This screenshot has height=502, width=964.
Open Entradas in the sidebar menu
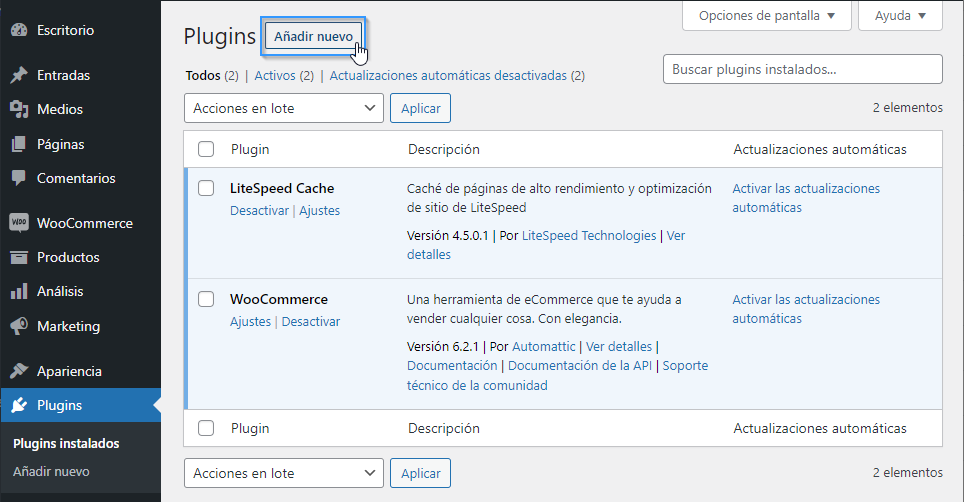63,75
